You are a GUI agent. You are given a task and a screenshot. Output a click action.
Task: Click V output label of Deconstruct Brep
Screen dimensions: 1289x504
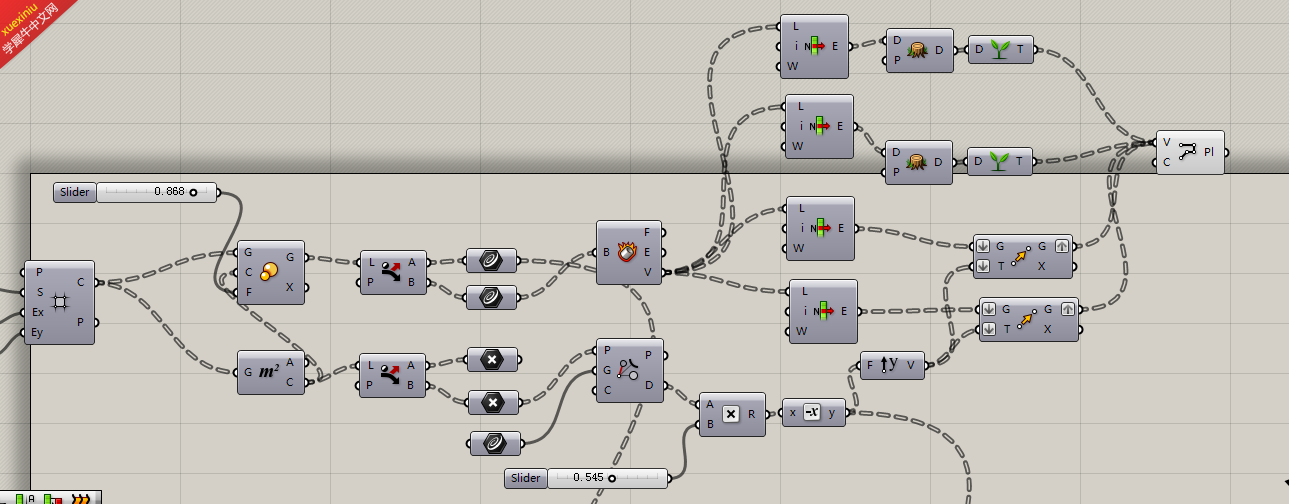point(650,271)
